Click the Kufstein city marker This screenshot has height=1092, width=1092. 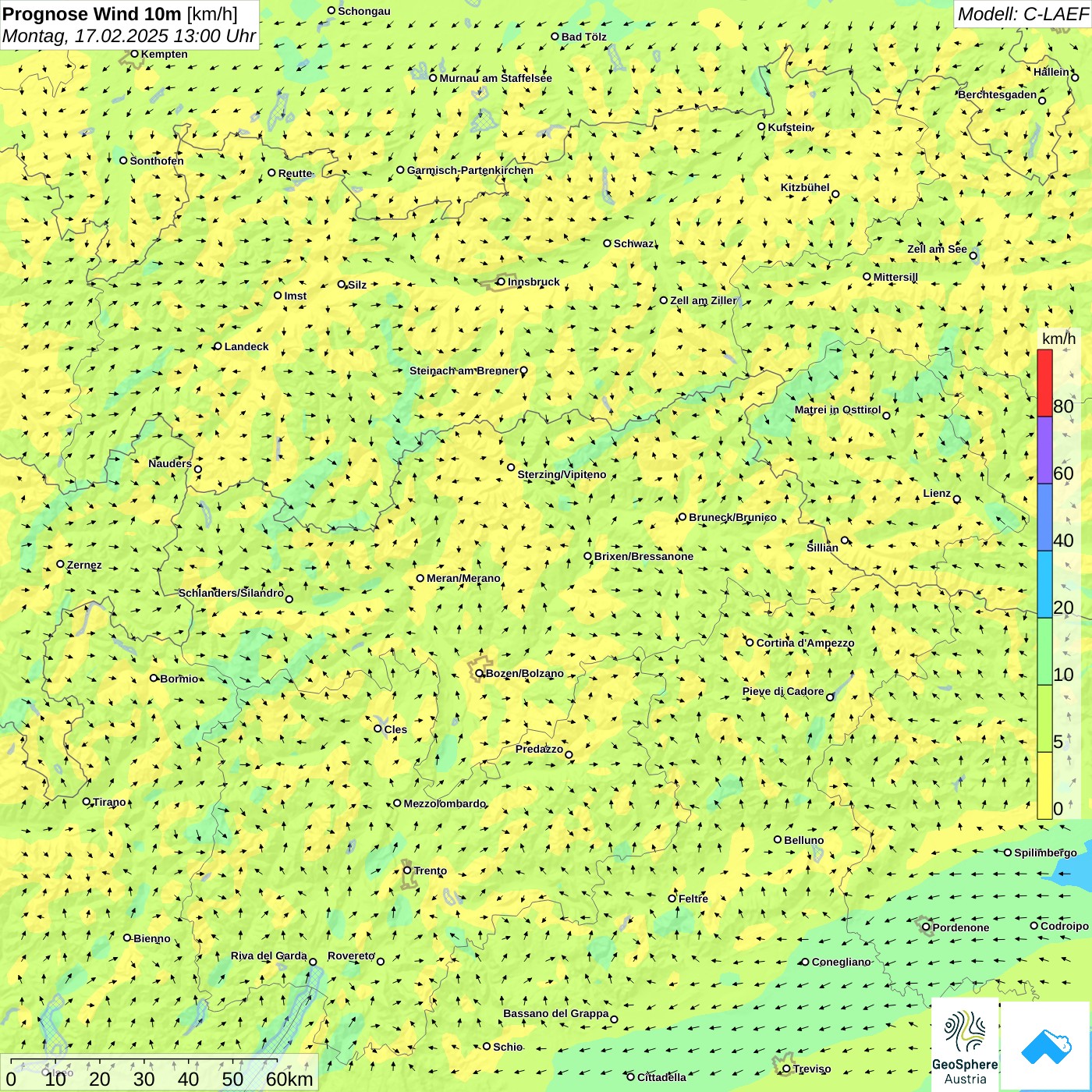pos(761,126)
